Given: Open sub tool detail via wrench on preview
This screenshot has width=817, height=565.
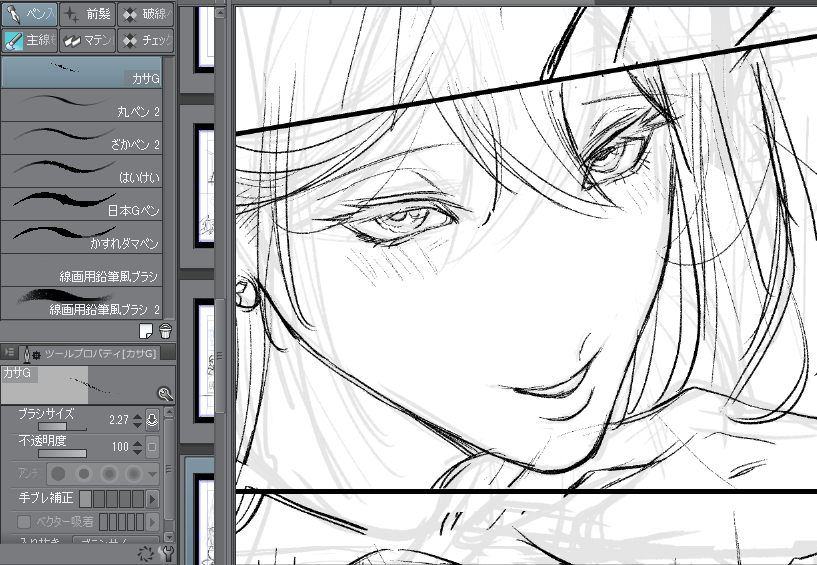Looking at the screenshot, I should pos(165,394).
